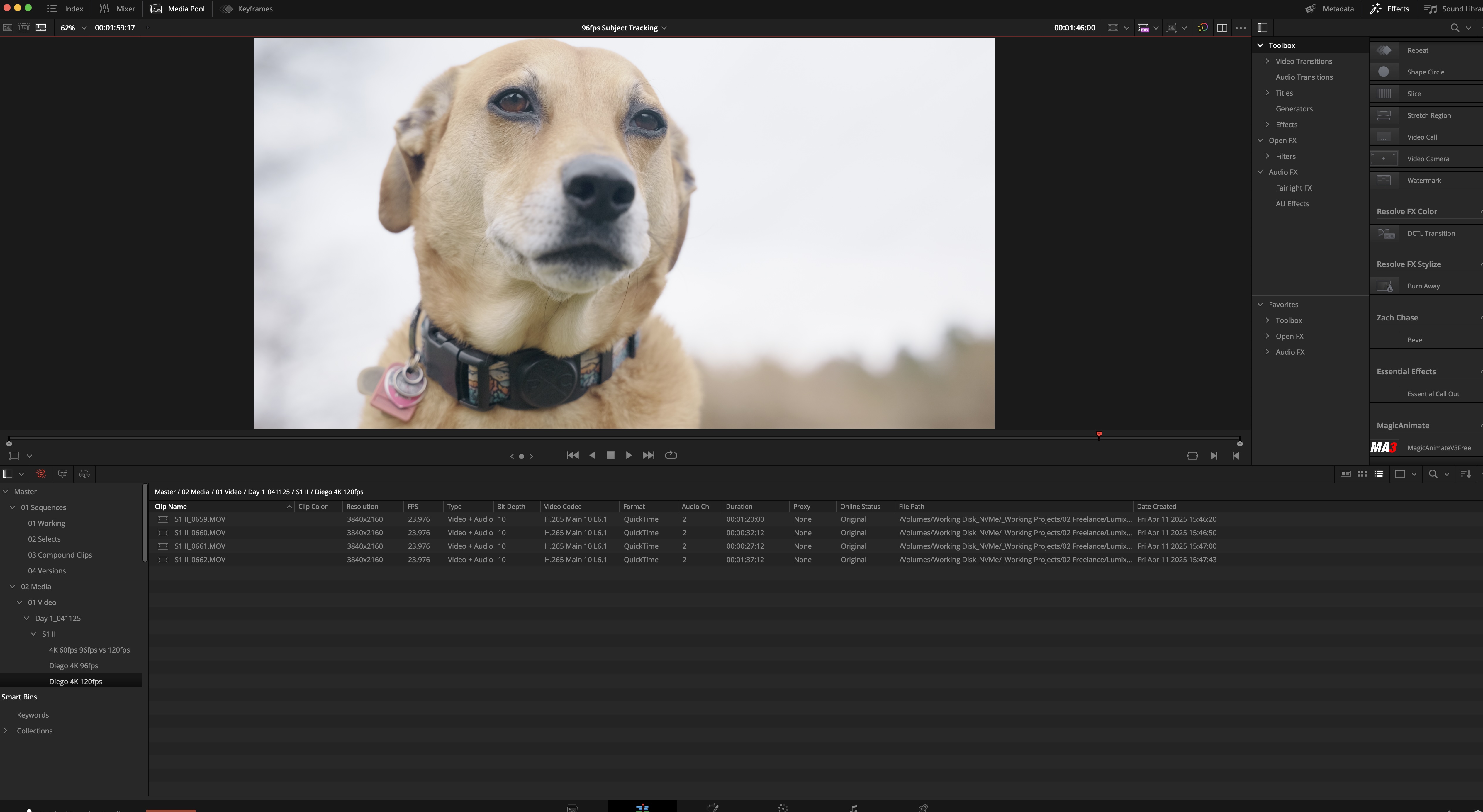
Task: Click the out-point handle on the scrub bar
Action: point(1239,442)
